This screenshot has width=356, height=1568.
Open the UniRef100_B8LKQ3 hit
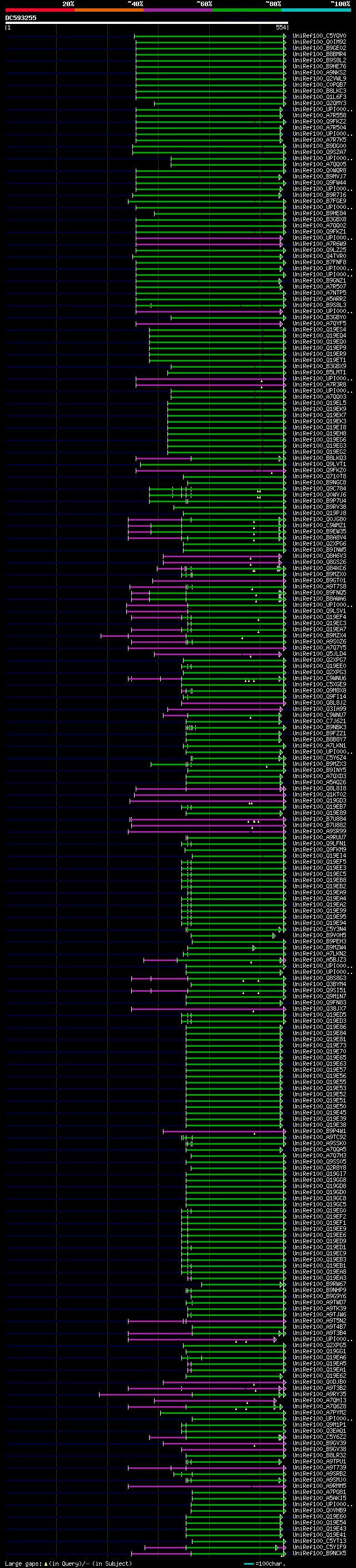click(x=319, y=458)
